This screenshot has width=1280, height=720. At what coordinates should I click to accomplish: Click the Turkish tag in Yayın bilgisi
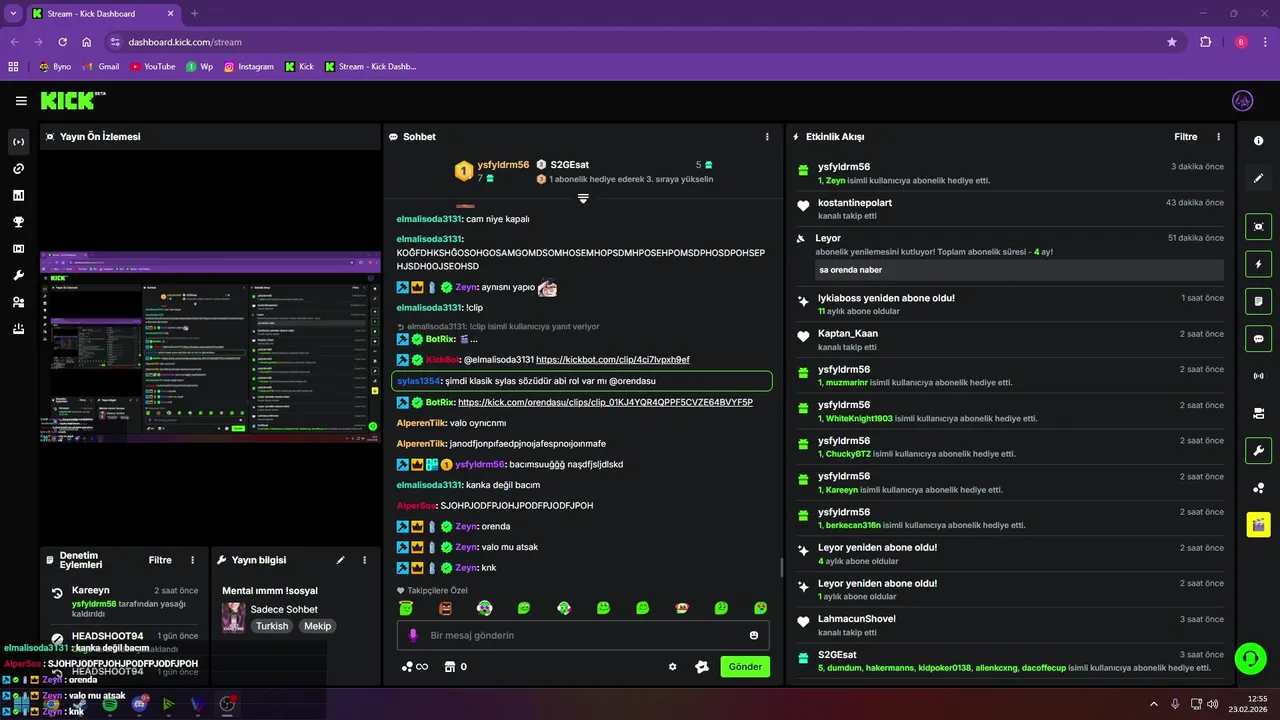click(x=272, y=626)
